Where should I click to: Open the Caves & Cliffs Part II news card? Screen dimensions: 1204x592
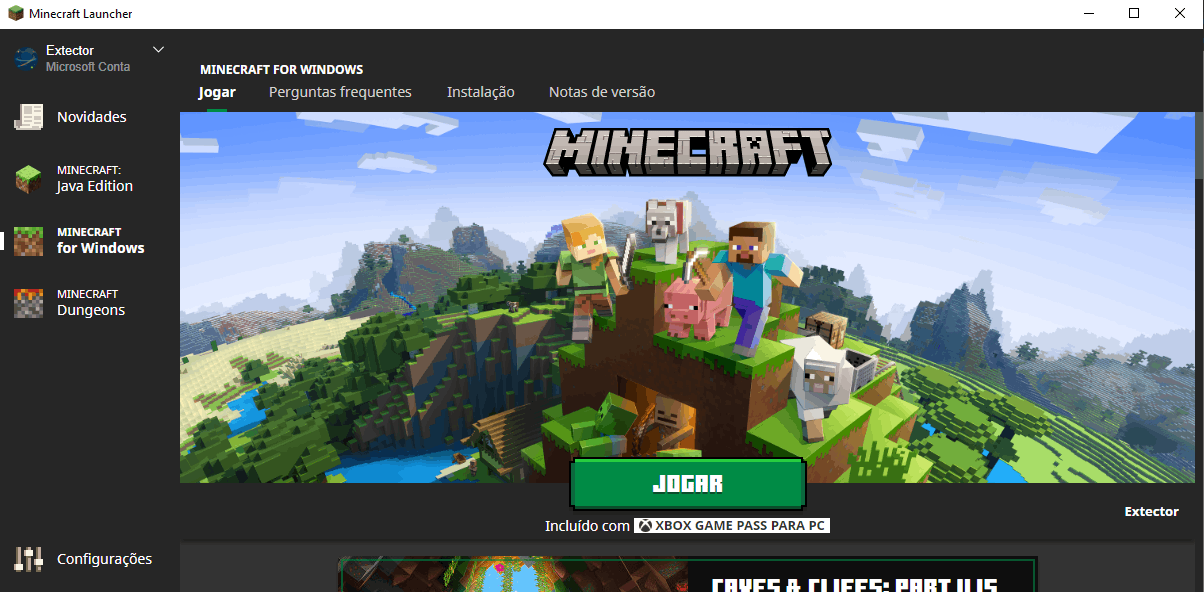pos(688,574)
